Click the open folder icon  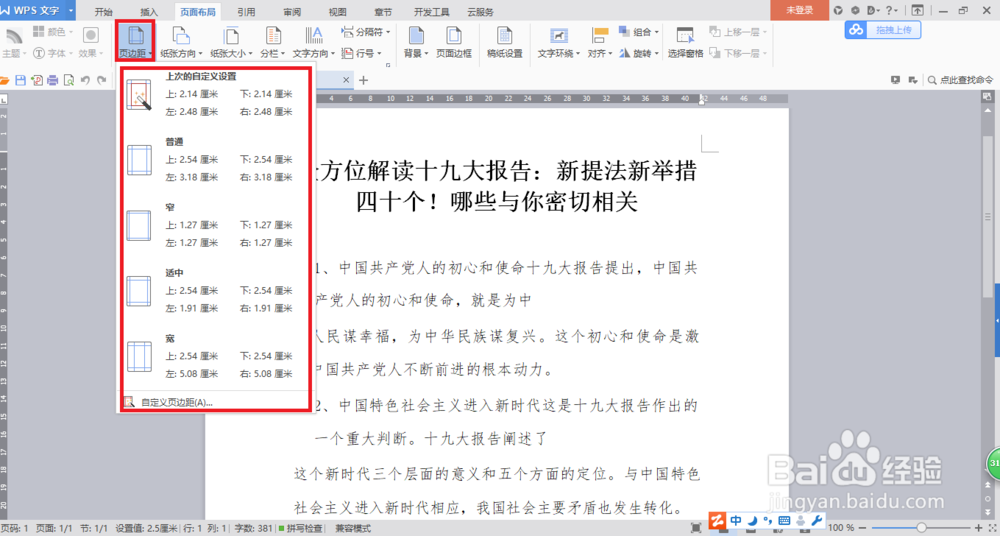click(4, 80)
